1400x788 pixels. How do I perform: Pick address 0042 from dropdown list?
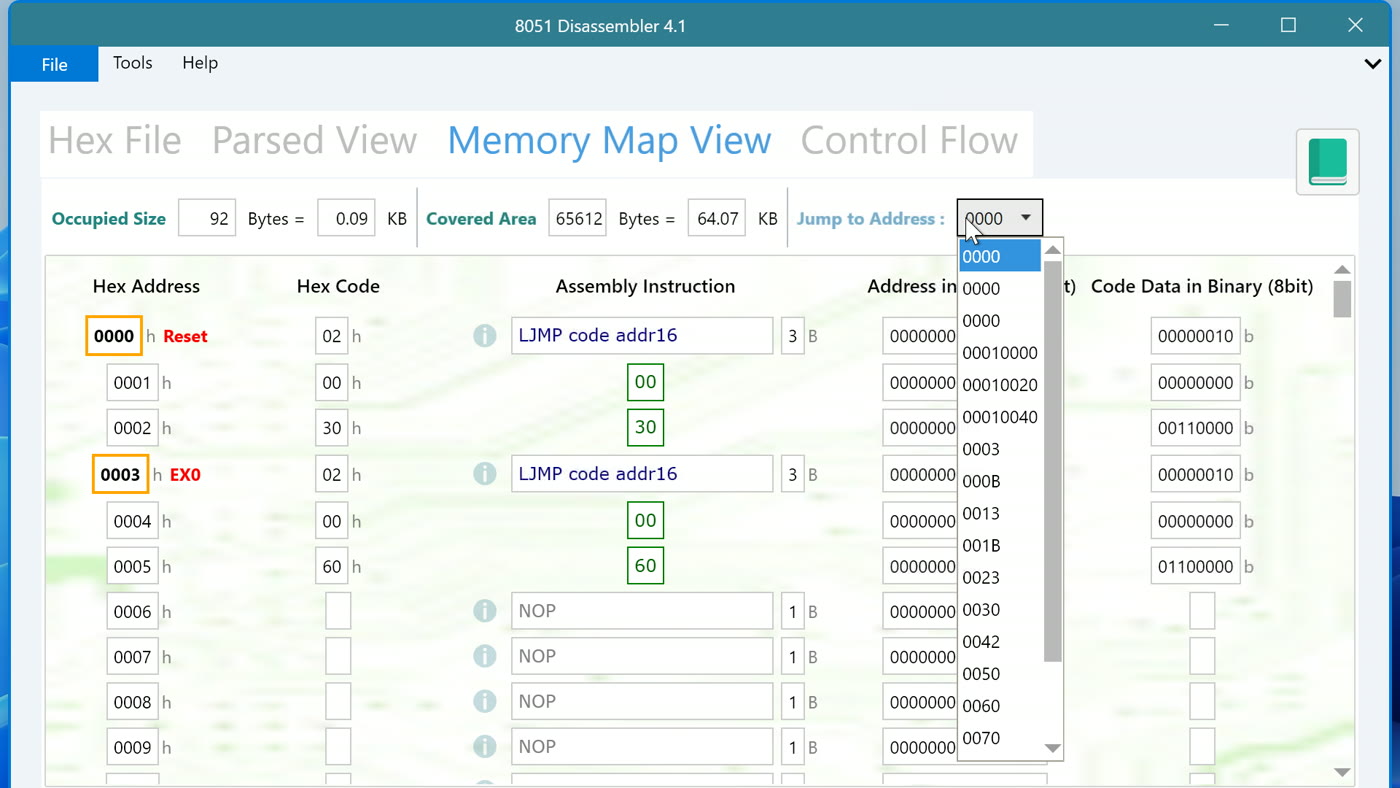(x=1000, y=641)
